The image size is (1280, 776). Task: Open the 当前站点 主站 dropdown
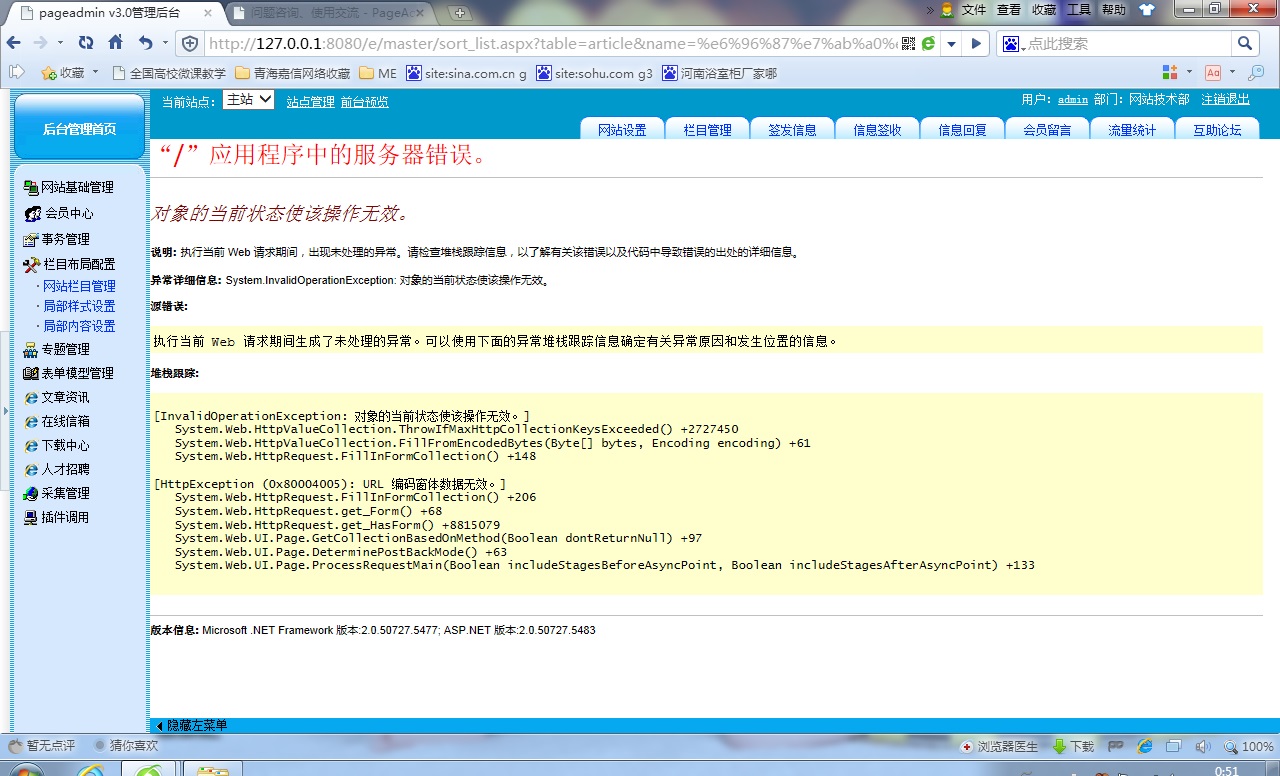pos(248,99)
